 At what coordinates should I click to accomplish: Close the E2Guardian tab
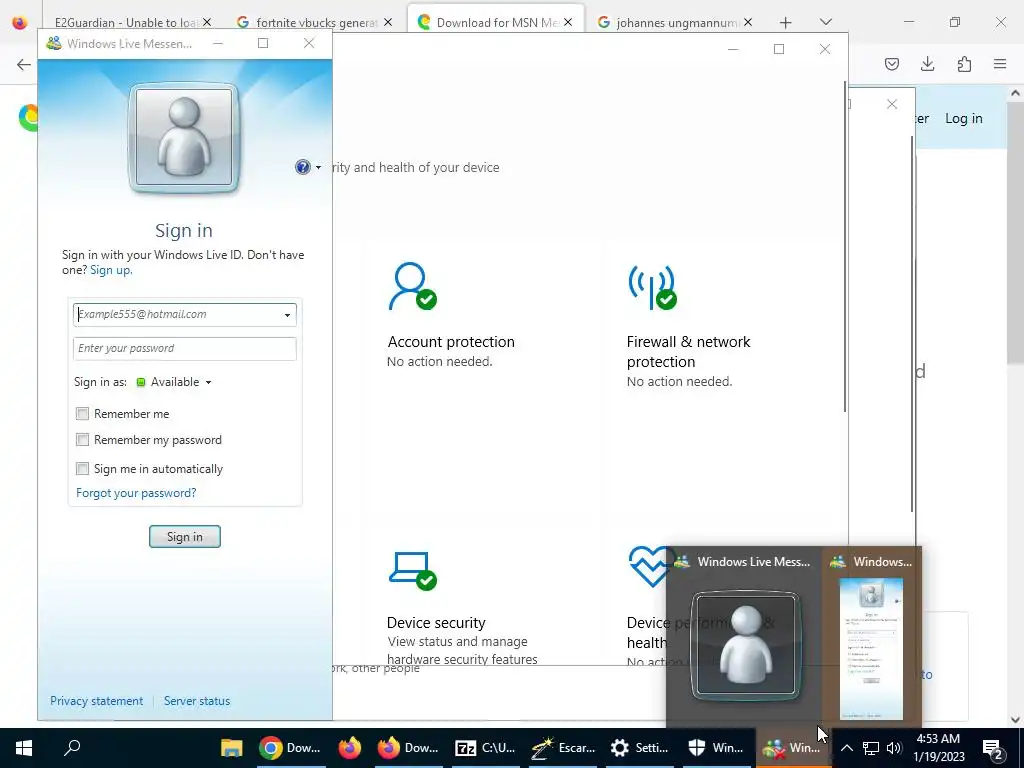click(207, 22)
